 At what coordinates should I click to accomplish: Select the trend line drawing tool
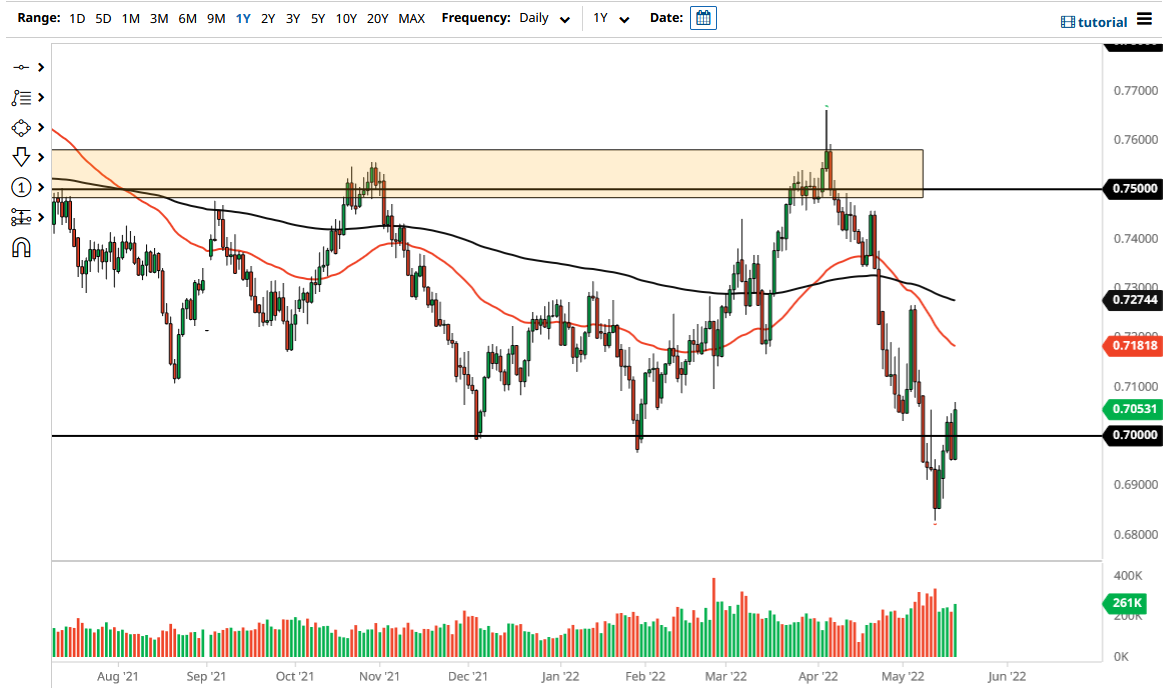pos(22,66)
